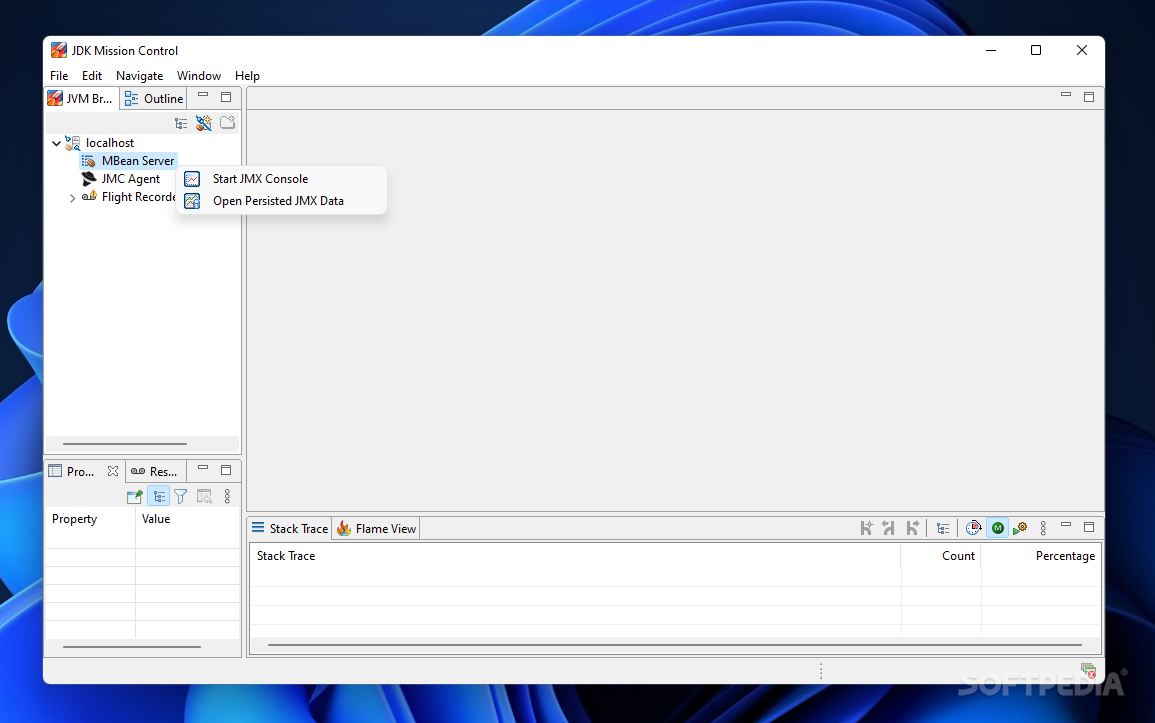Click the new folder icon in JVM Browser
Image resolution: width=1155 pixels, height=723 pixels.
coord(228,122)
